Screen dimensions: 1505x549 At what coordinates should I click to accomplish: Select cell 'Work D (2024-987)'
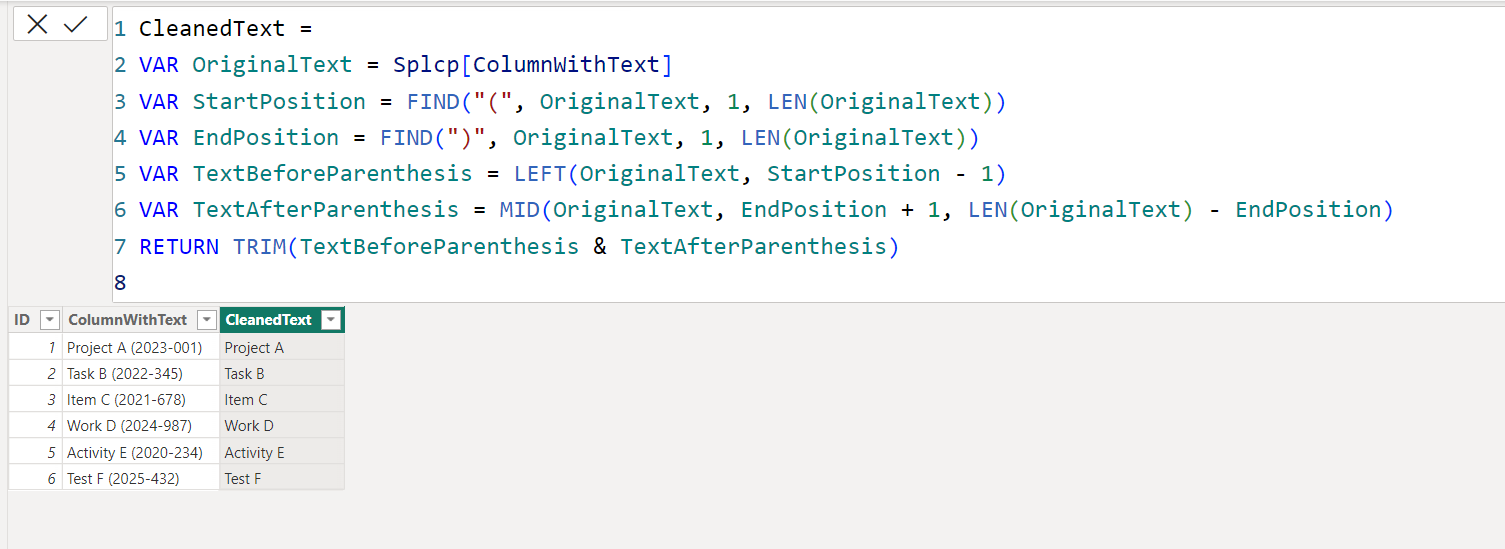140,425
